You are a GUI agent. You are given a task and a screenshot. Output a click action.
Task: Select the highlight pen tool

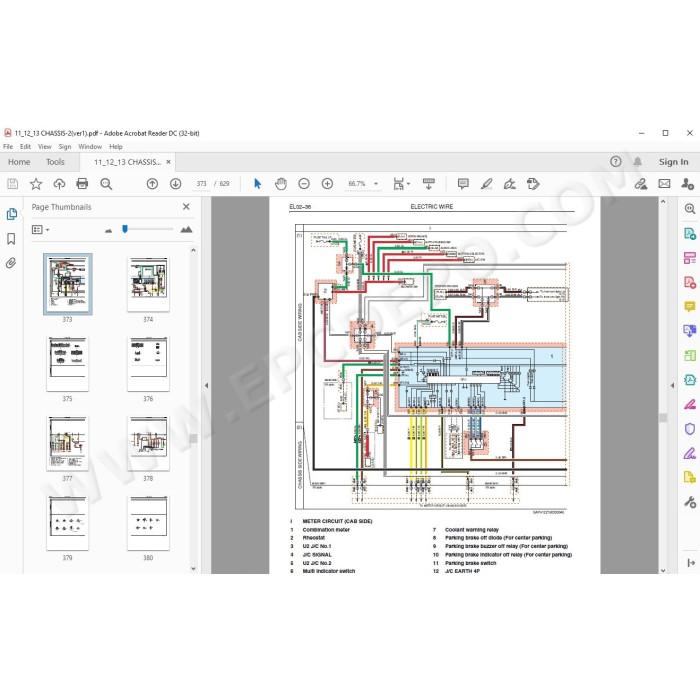tap(487, 183)
